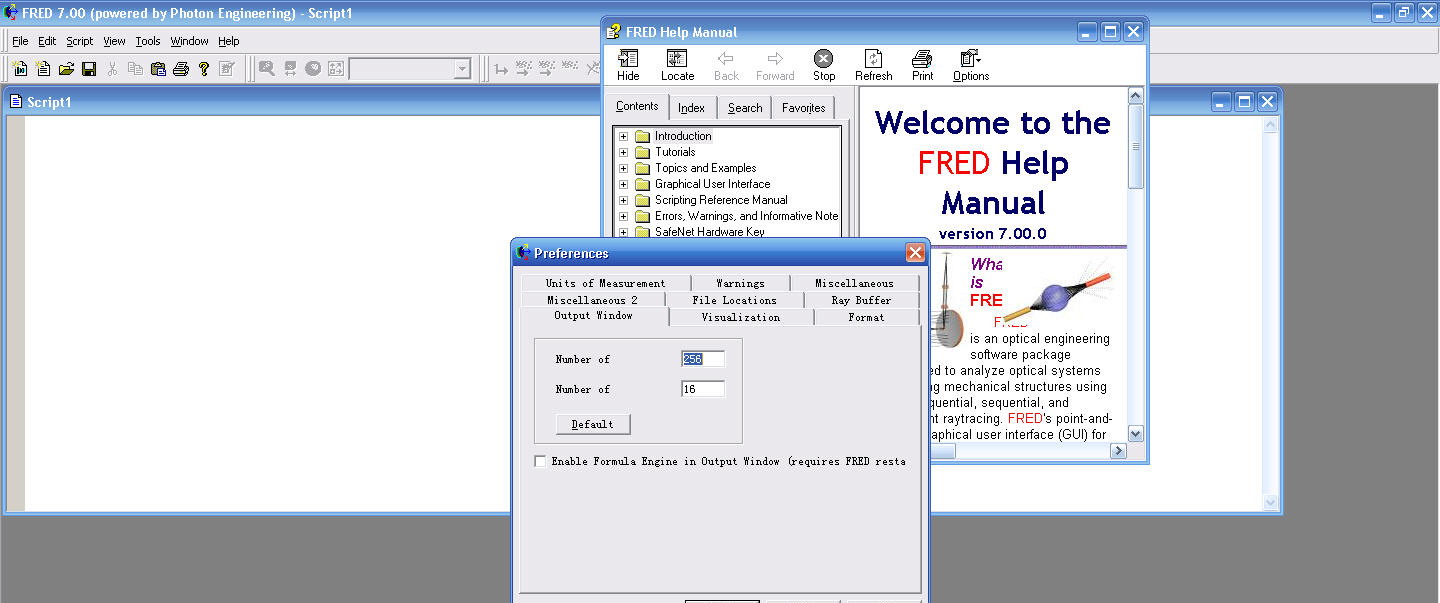The height and width of the screenshot is (603, 1440).
Task: Click the printer icon in the main toolbar
Action: 181,69
